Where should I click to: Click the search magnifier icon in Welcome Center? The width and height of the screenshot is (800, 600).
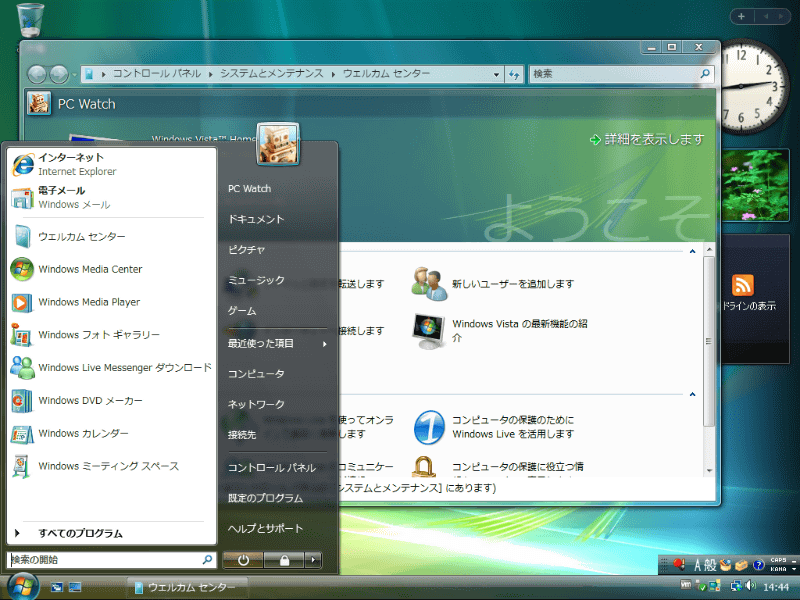coord(705,74)
